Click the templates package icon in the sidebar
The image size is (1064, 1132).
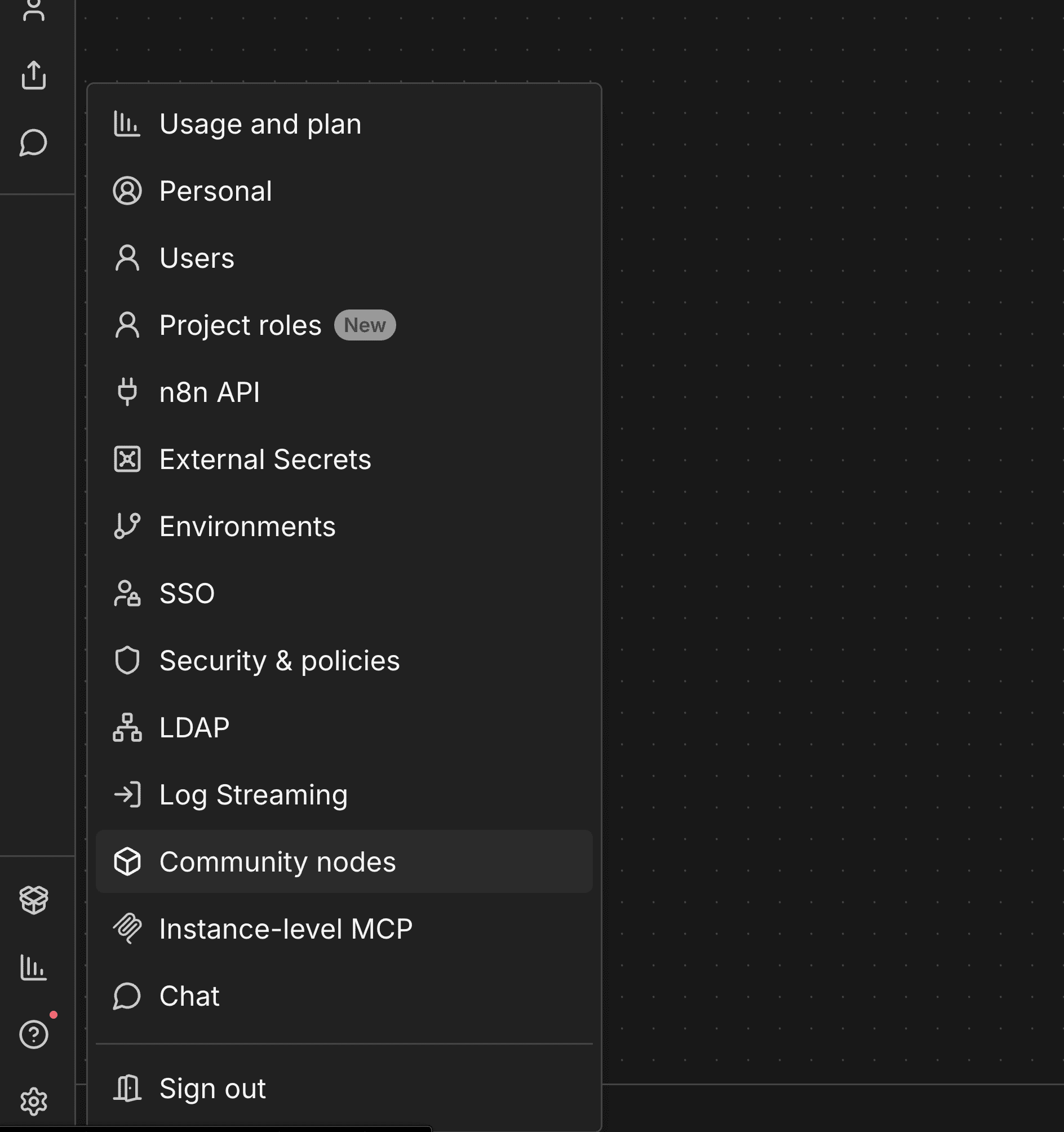point(34,899)
